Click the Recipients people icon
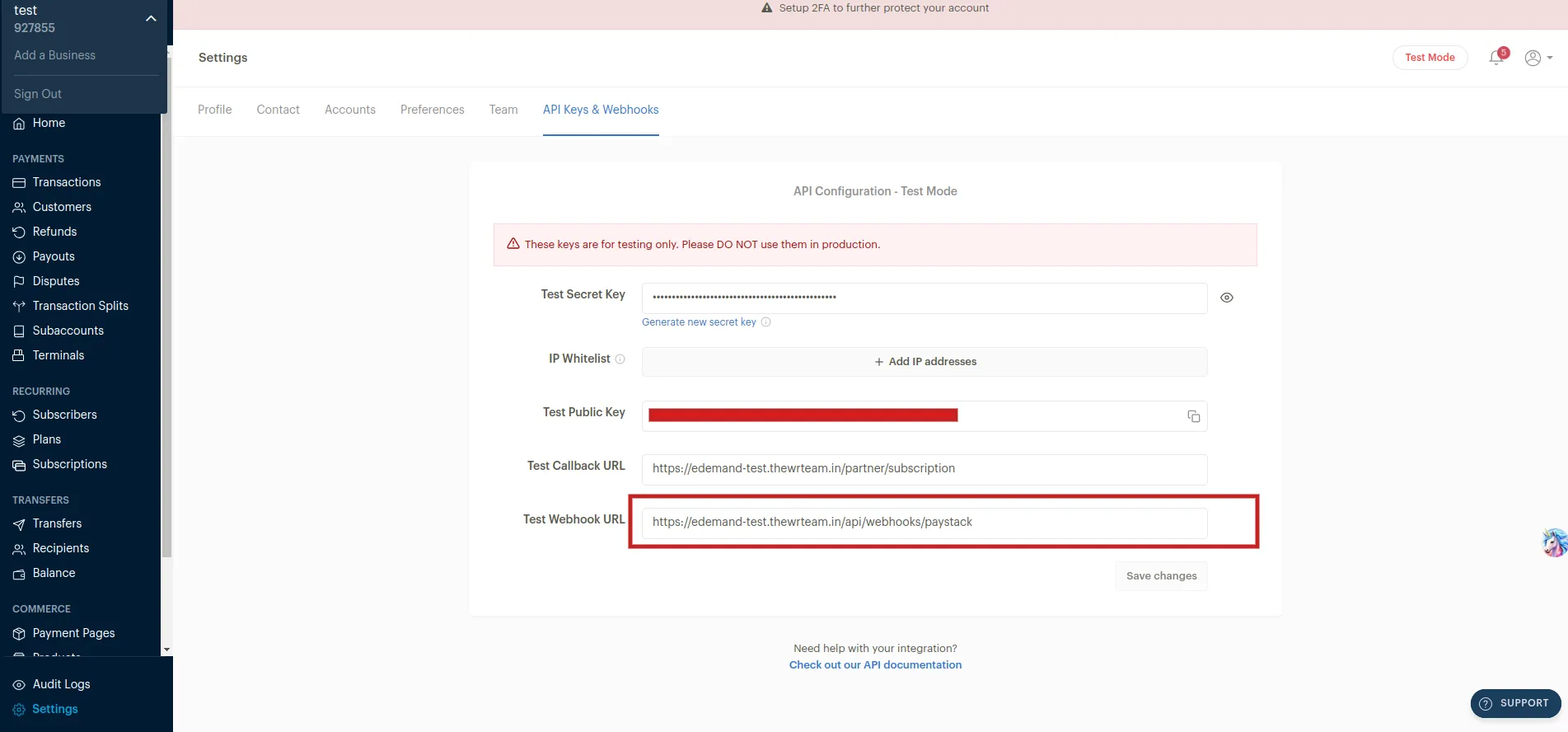 19,549
